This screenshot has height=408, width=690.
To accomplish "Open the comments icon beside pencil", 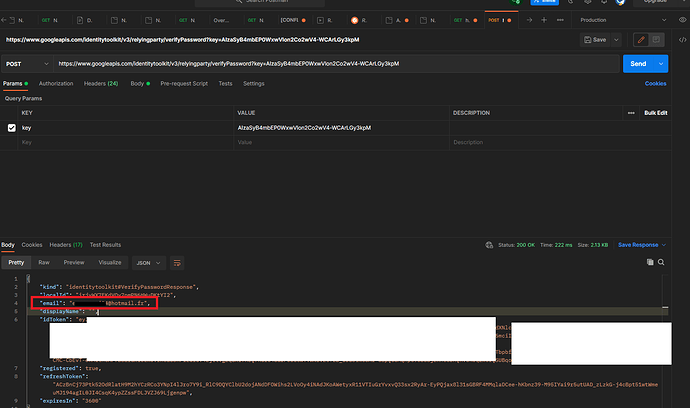I will click(x=656, y=40).
